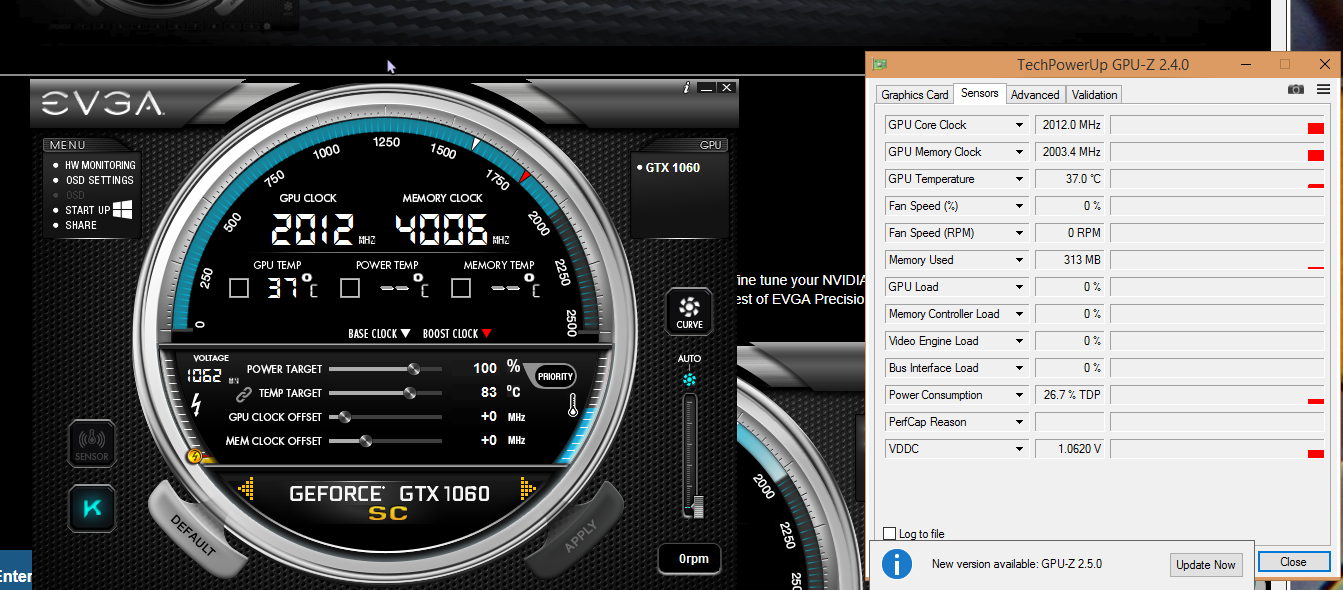Open the GPU-Z hamburger menu
1343x590 pixels.
[x=1323, y=90]
